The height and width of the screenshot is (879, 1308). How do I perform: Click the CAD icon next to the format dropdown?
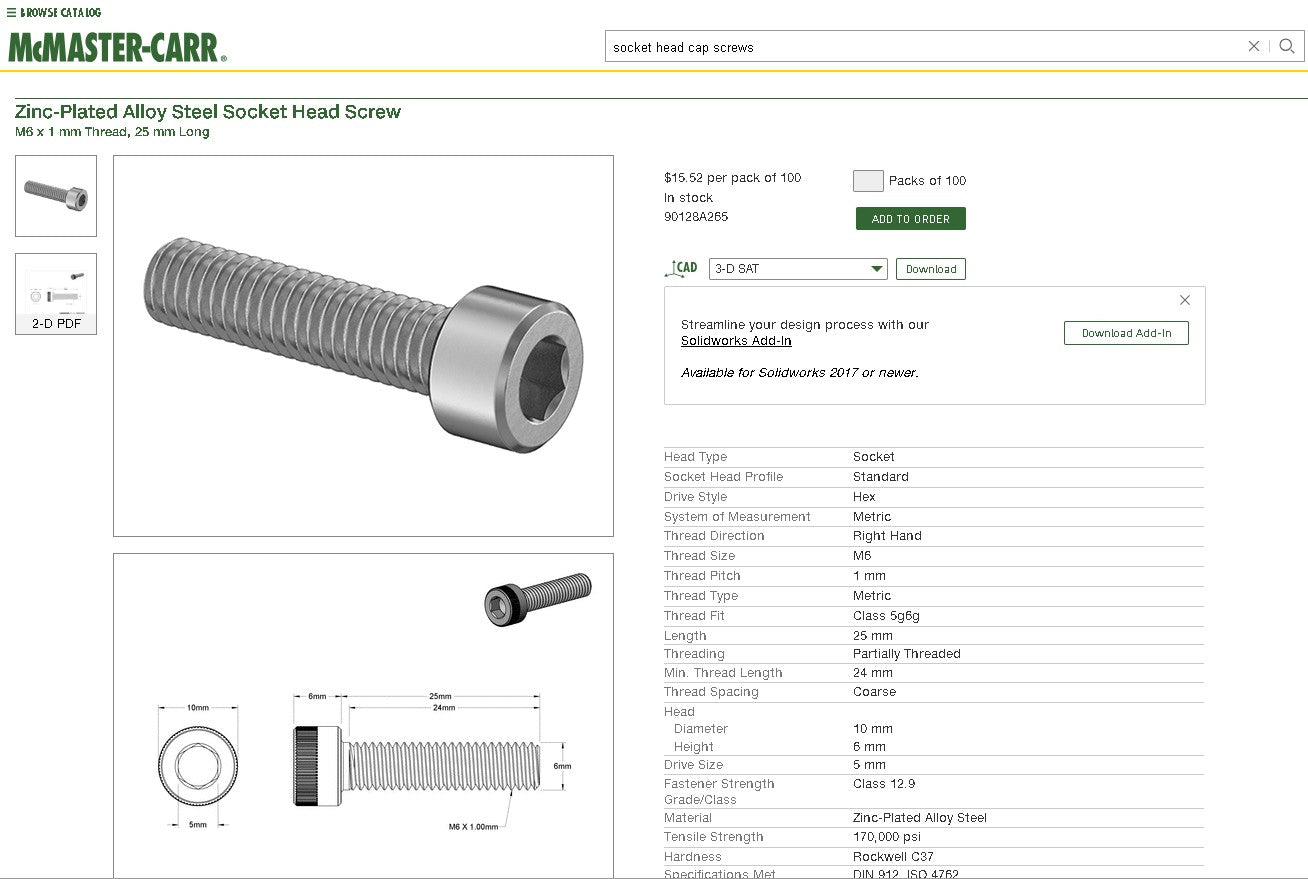click(682, 268)
